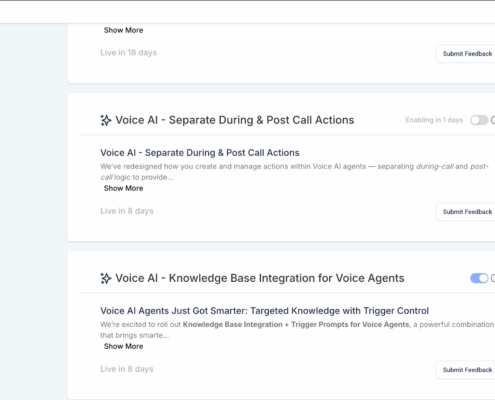Select the Separate During & Post Call Actions card heading

235,120
